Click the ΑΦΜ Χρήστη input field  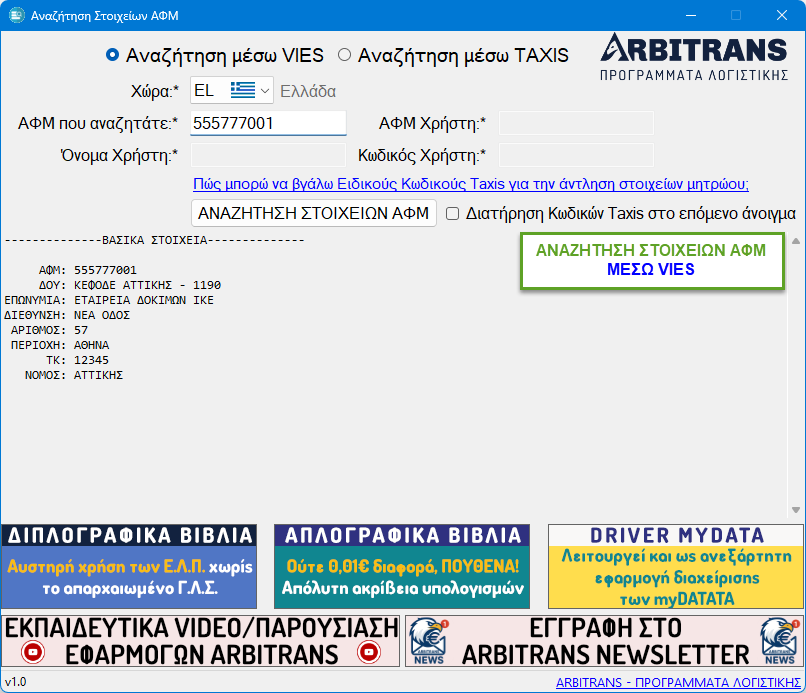[x=576, y=123]
